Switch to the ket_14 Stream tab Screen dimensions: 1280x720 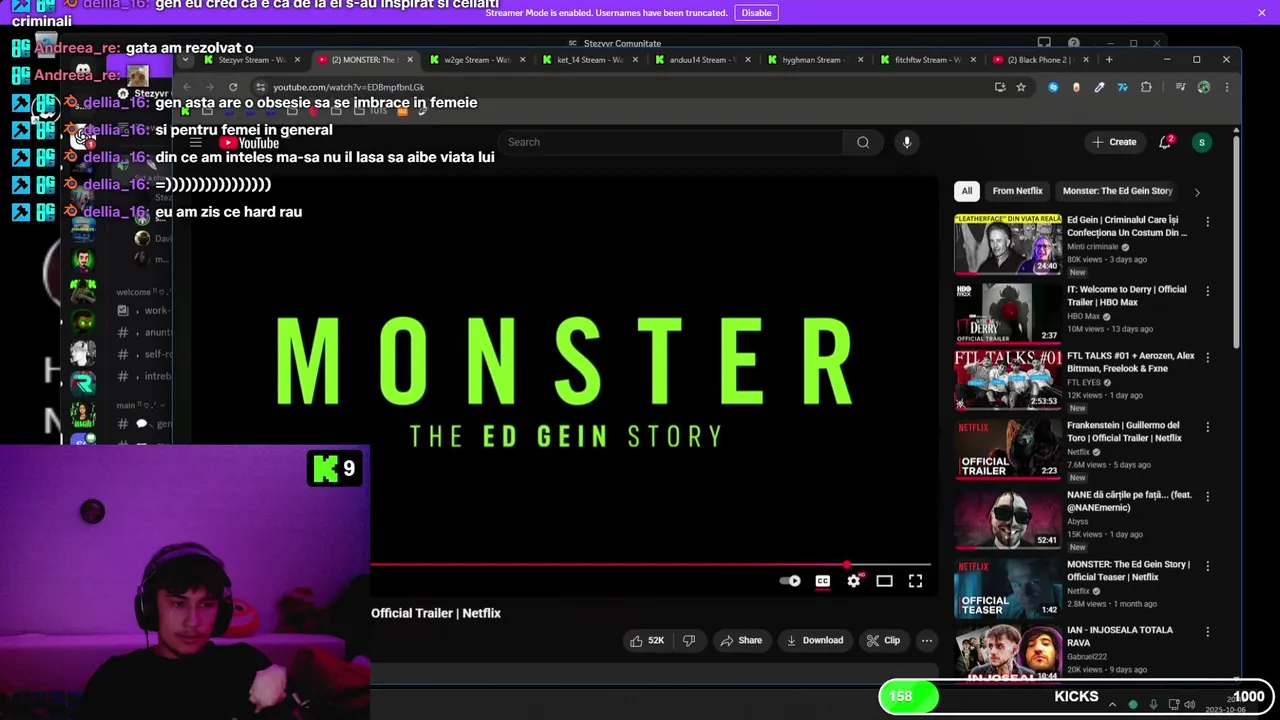[591, 59]
